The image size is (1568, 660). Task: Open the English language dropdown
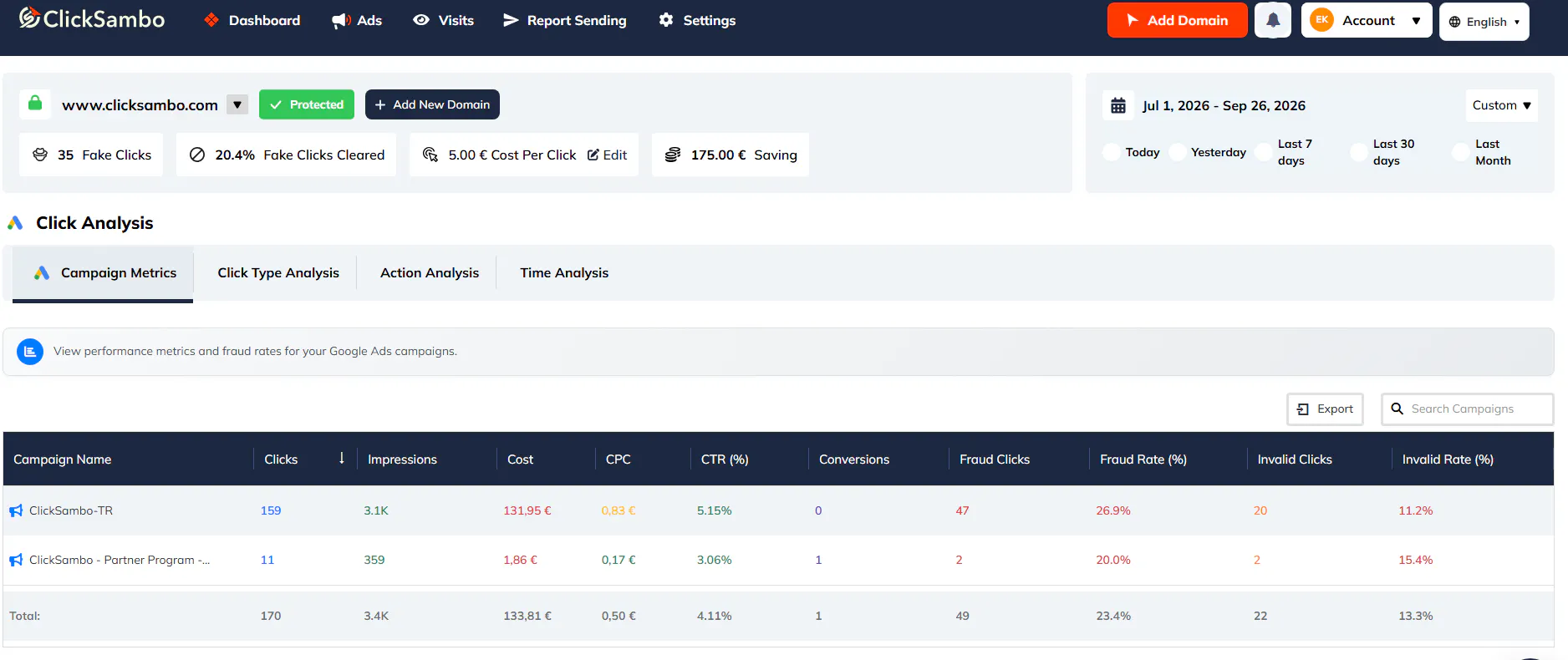coord(1484,22)
